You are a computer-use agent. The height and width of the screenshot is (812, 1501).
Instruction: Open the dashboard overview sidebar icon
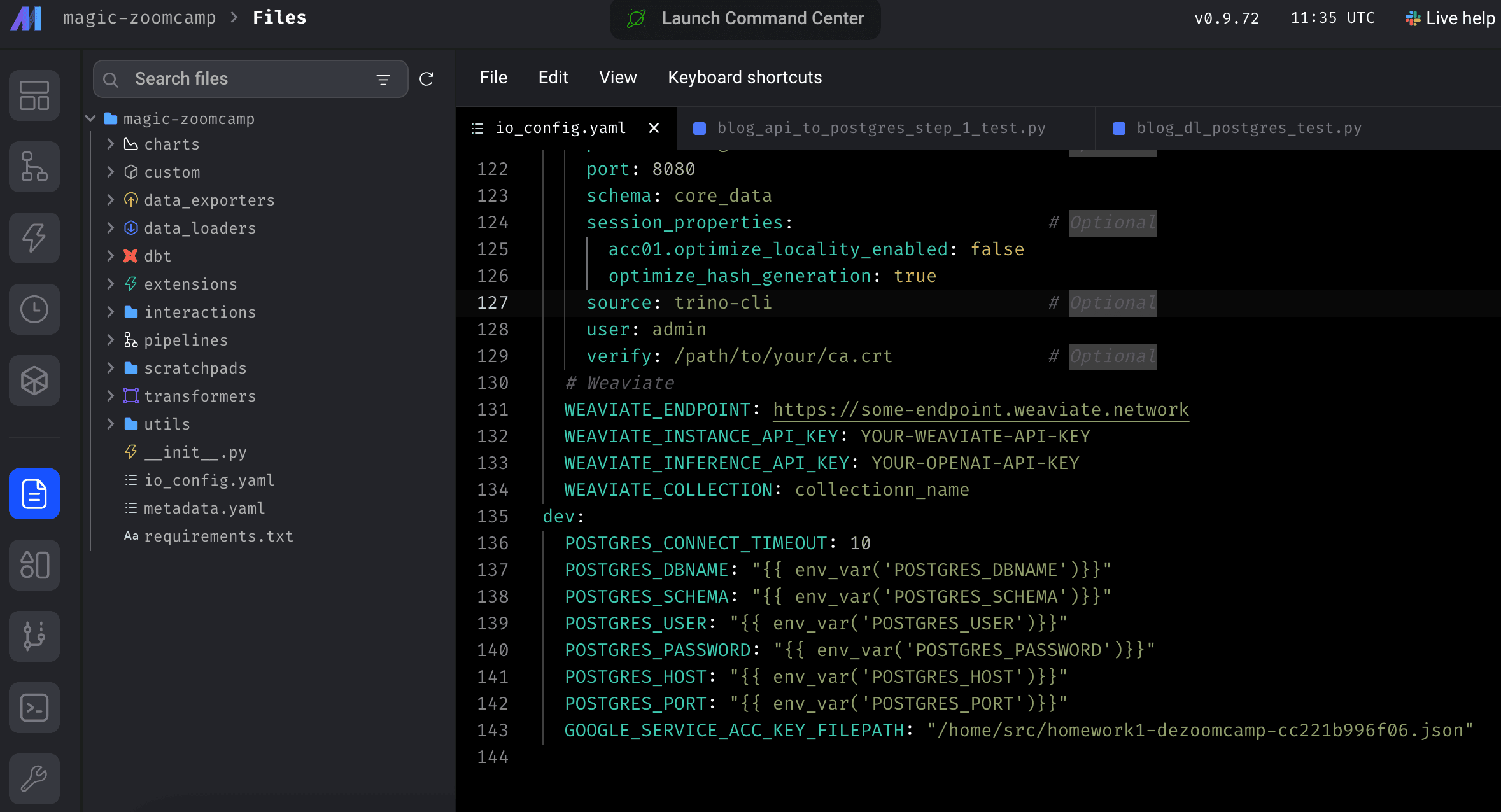click(34, 95)
